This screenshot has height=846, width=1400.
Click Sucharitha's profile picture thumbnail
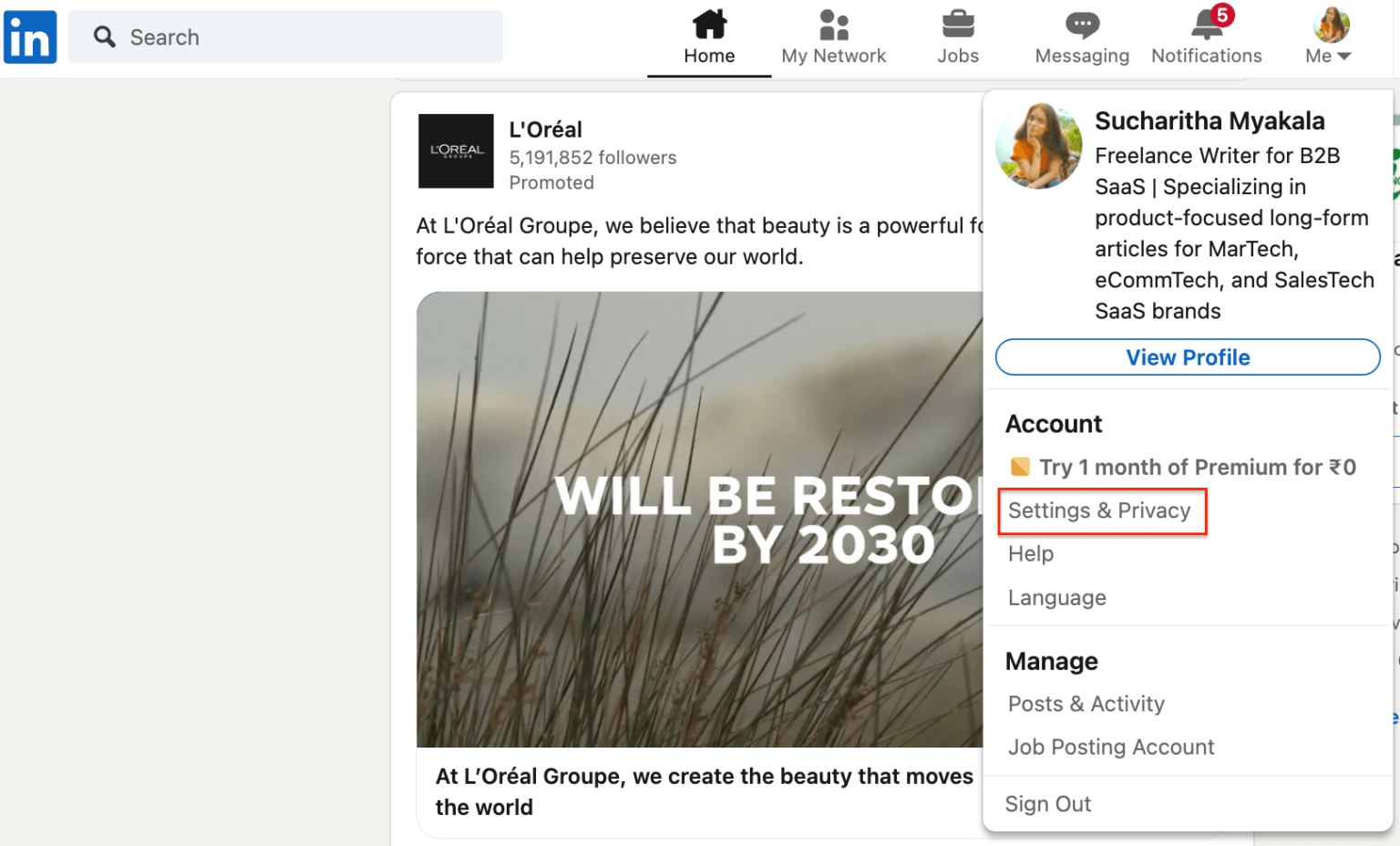(1039, 145)
